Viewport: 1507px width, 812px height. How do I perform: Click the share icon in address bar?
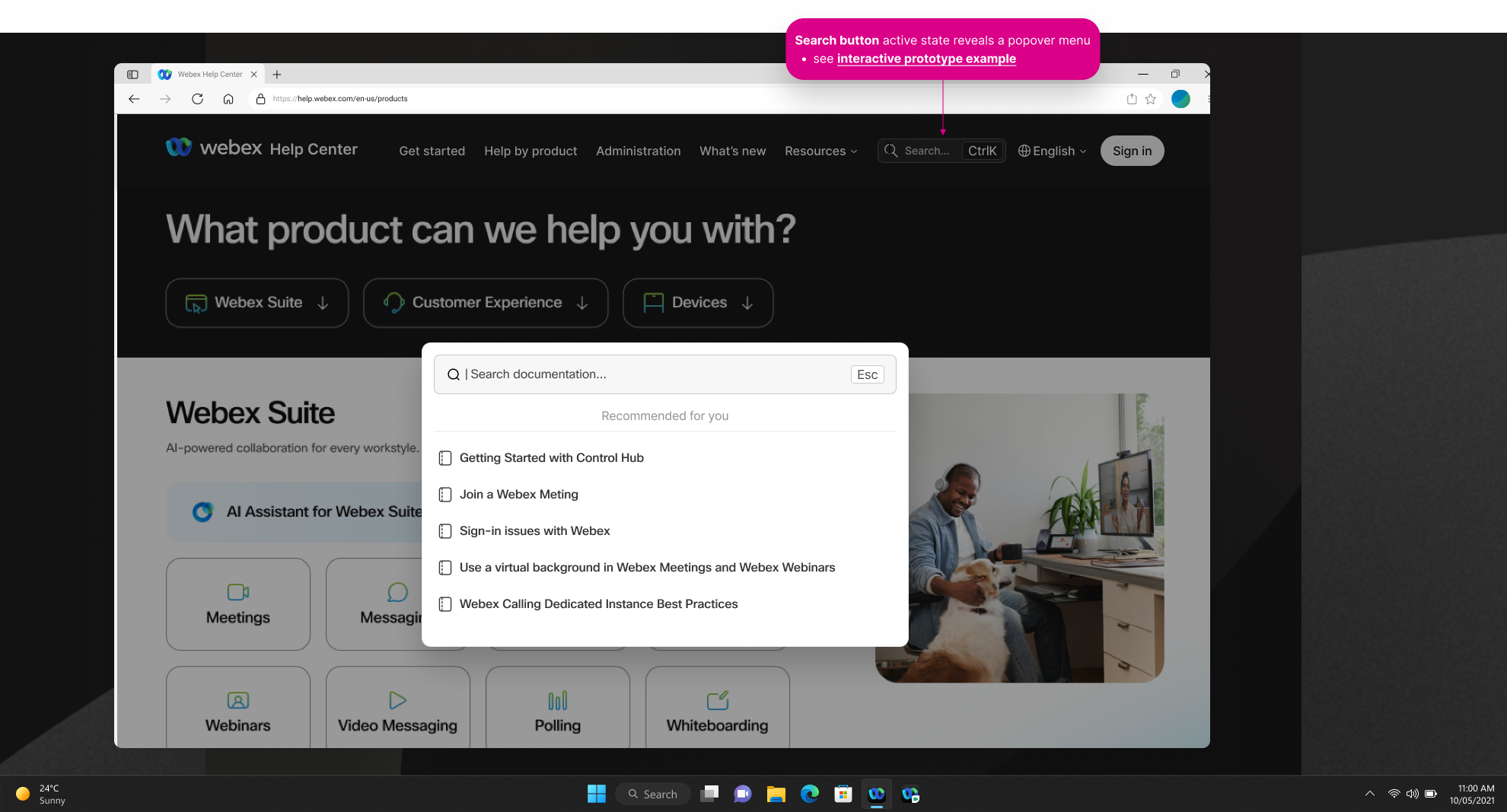(x=1132, y=99)
